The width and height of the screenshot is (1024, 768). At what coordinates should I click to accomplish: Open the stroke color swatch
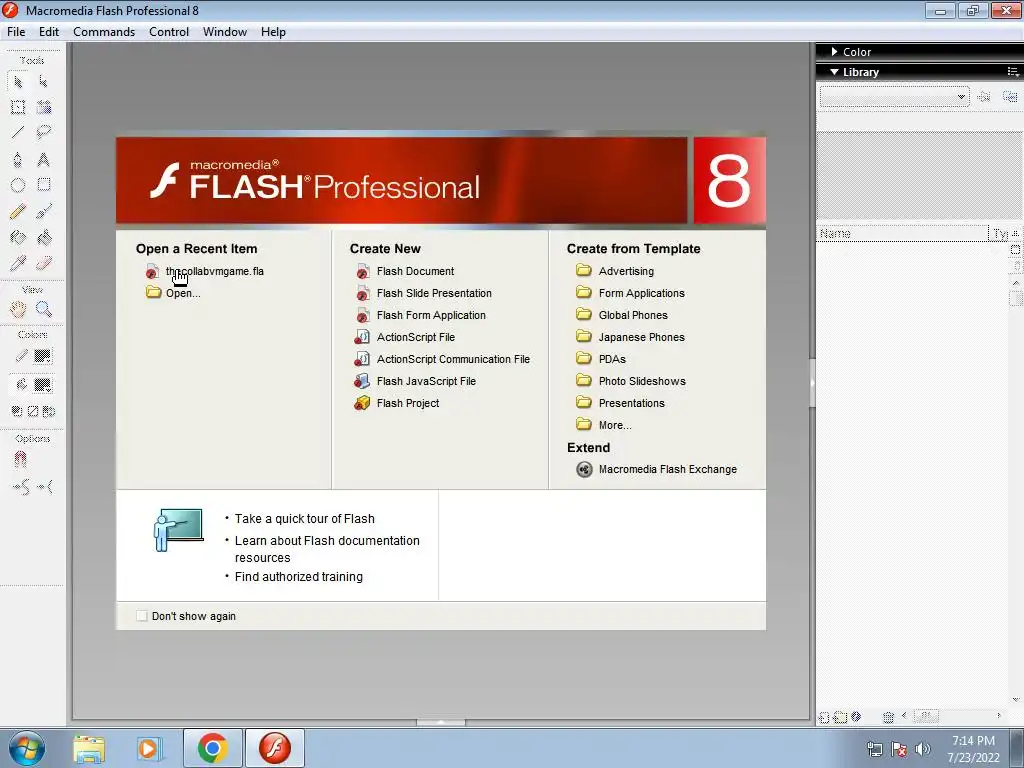[x=42, y=356]
